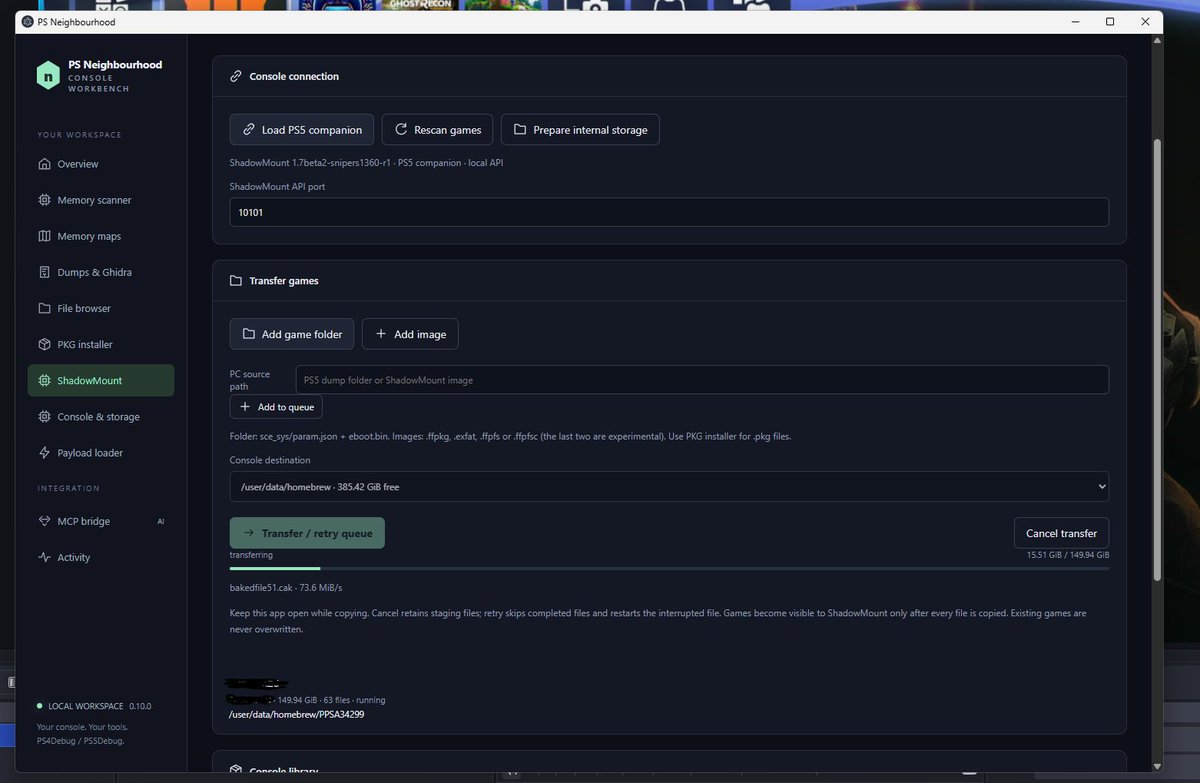Image resolution: width=1200 pixels, height=783 pixels.
Task: Cancel the running transfer
Action: (1061, 533)
